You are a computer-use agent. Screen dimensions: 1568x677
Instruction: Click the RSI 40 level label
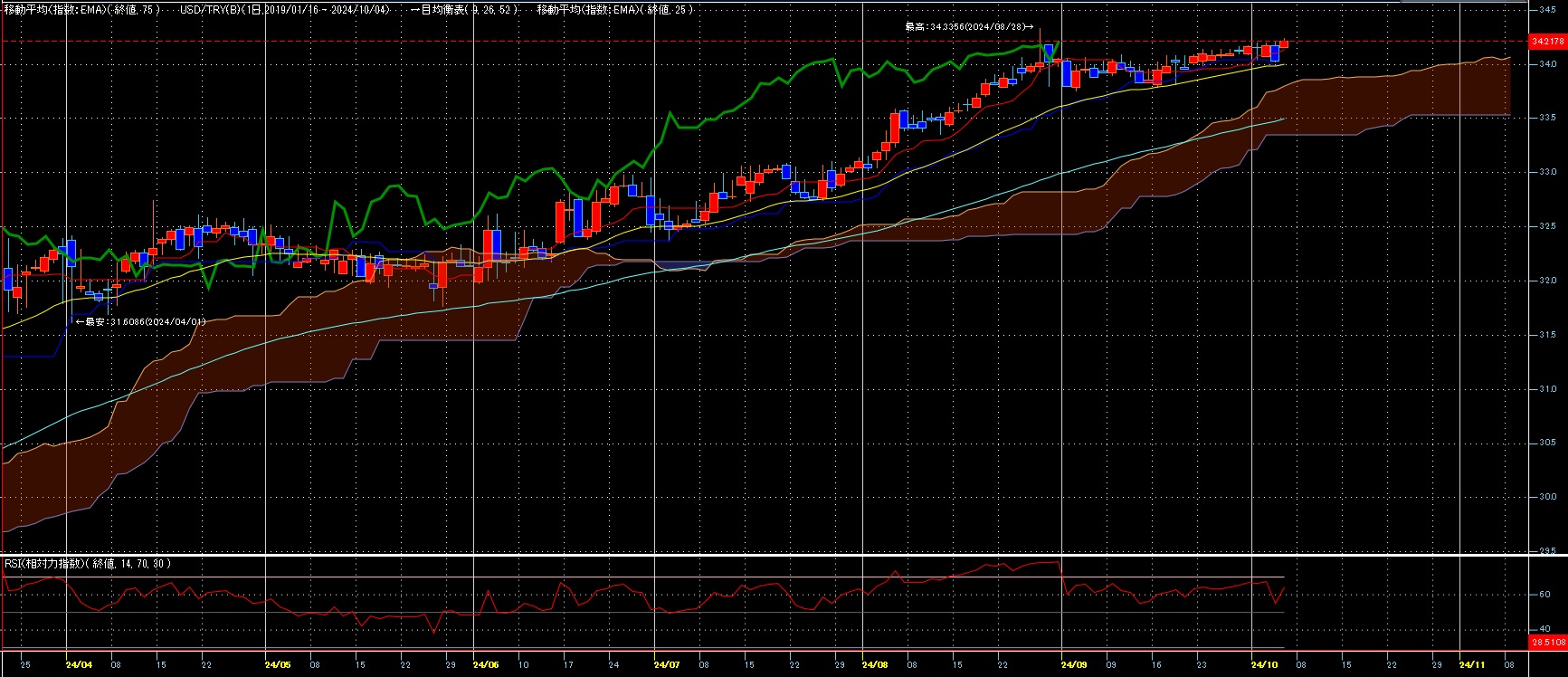pos(1545,629)
